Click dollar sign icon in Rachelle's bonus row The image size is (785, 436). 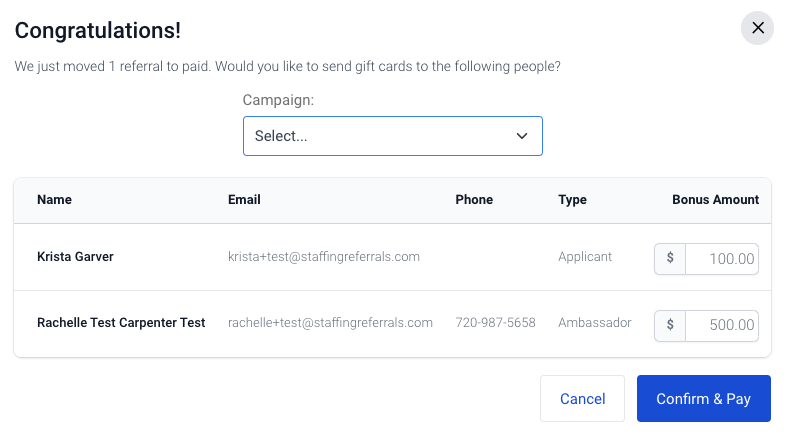pyautogui.click(x=670, y=325)
